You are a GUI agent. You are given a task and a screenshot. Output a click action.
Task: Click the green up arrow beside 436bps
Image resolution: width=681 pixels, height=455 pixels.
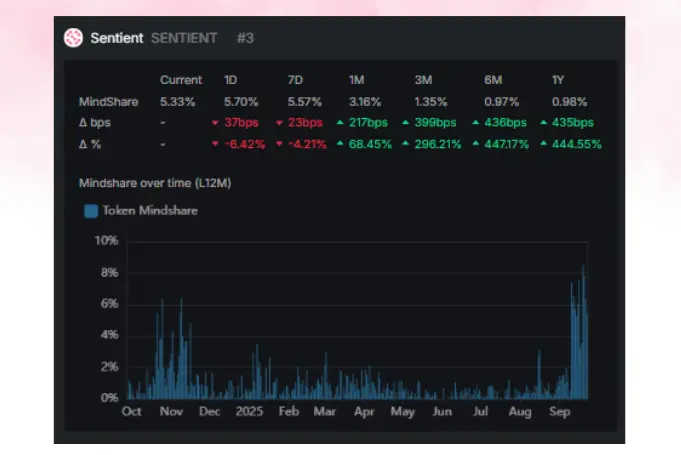476,122
